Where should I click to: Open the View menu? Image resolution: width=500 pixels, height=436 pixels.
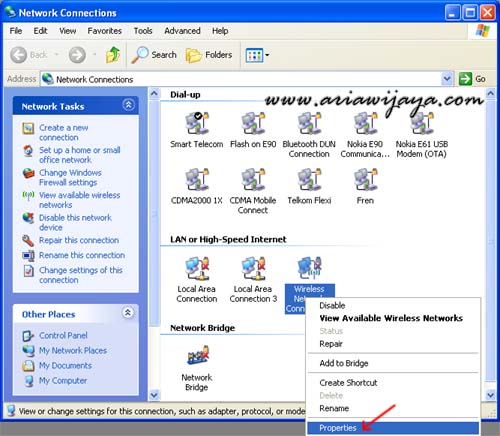tap(68, 31)
